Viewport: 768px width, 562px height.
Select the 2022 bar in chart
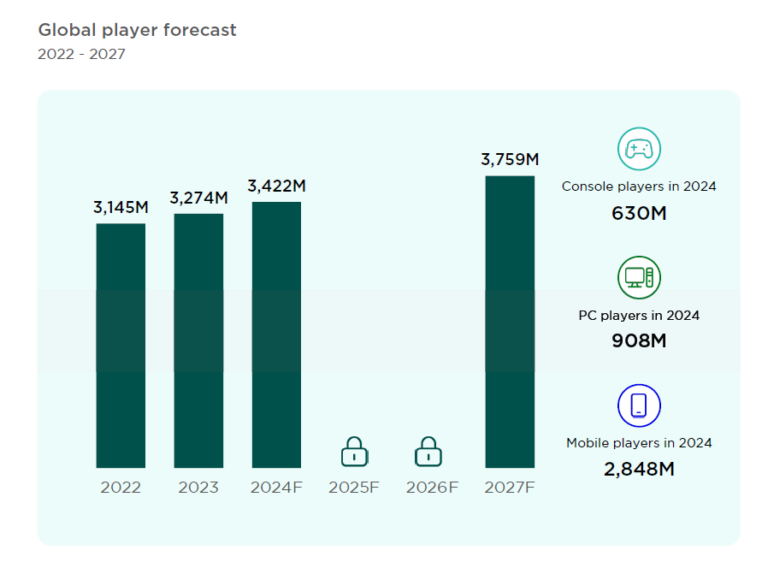click(121, 345)
